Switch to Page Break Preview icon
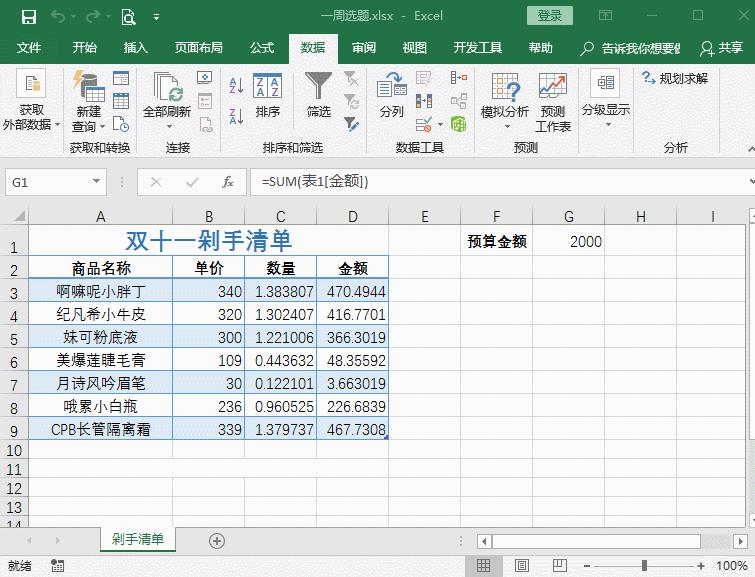 560,565
